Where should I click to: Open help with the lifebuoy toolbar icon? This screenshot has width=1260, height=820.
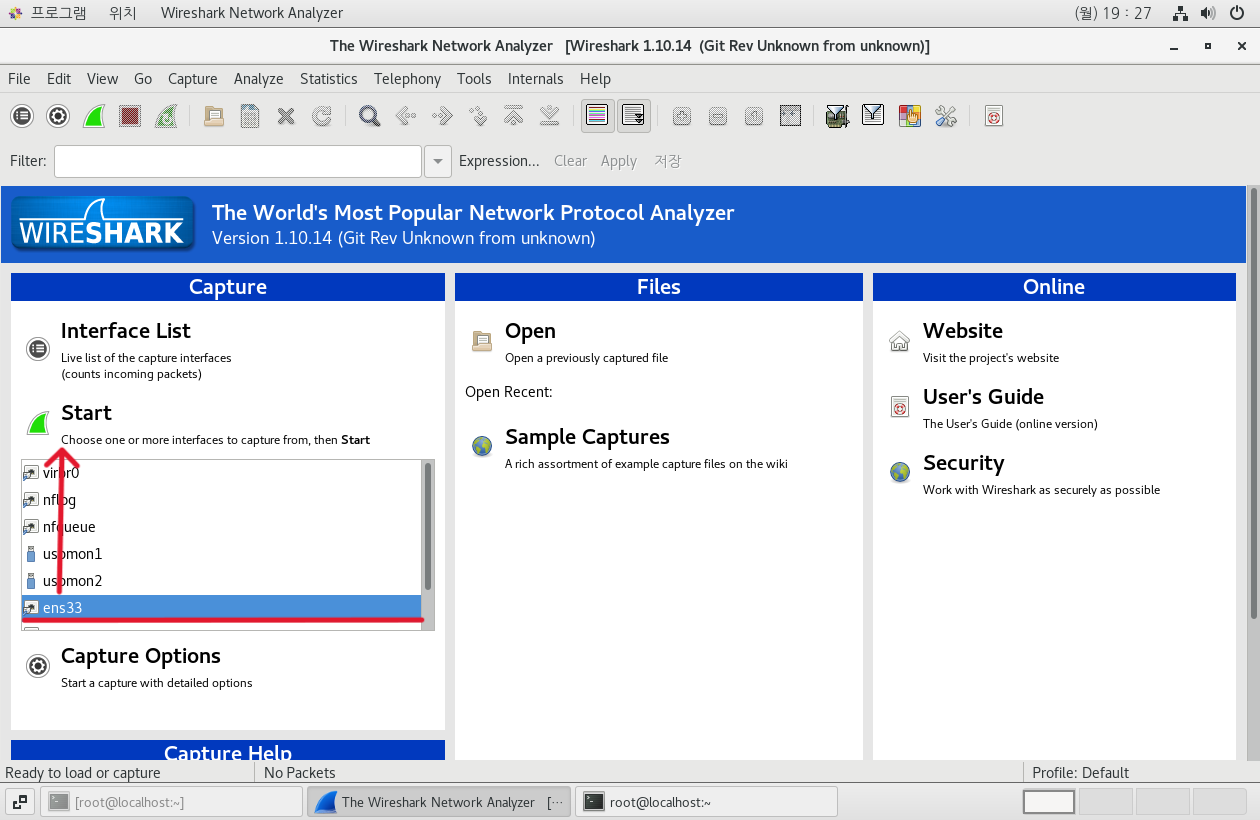click(994, 116)
